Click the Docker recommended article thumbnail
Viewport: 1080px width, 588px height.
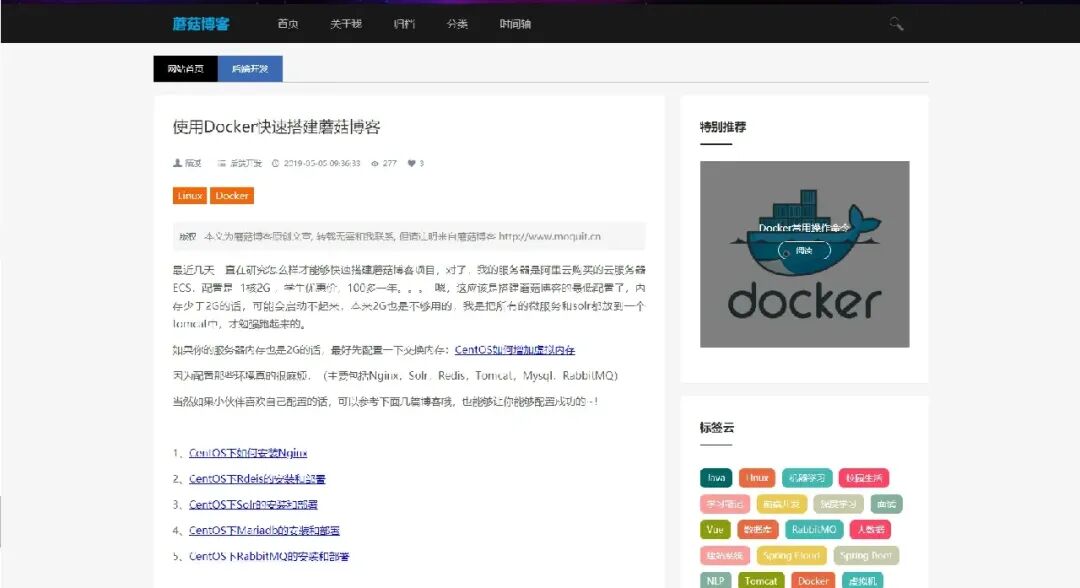point(804,254)
